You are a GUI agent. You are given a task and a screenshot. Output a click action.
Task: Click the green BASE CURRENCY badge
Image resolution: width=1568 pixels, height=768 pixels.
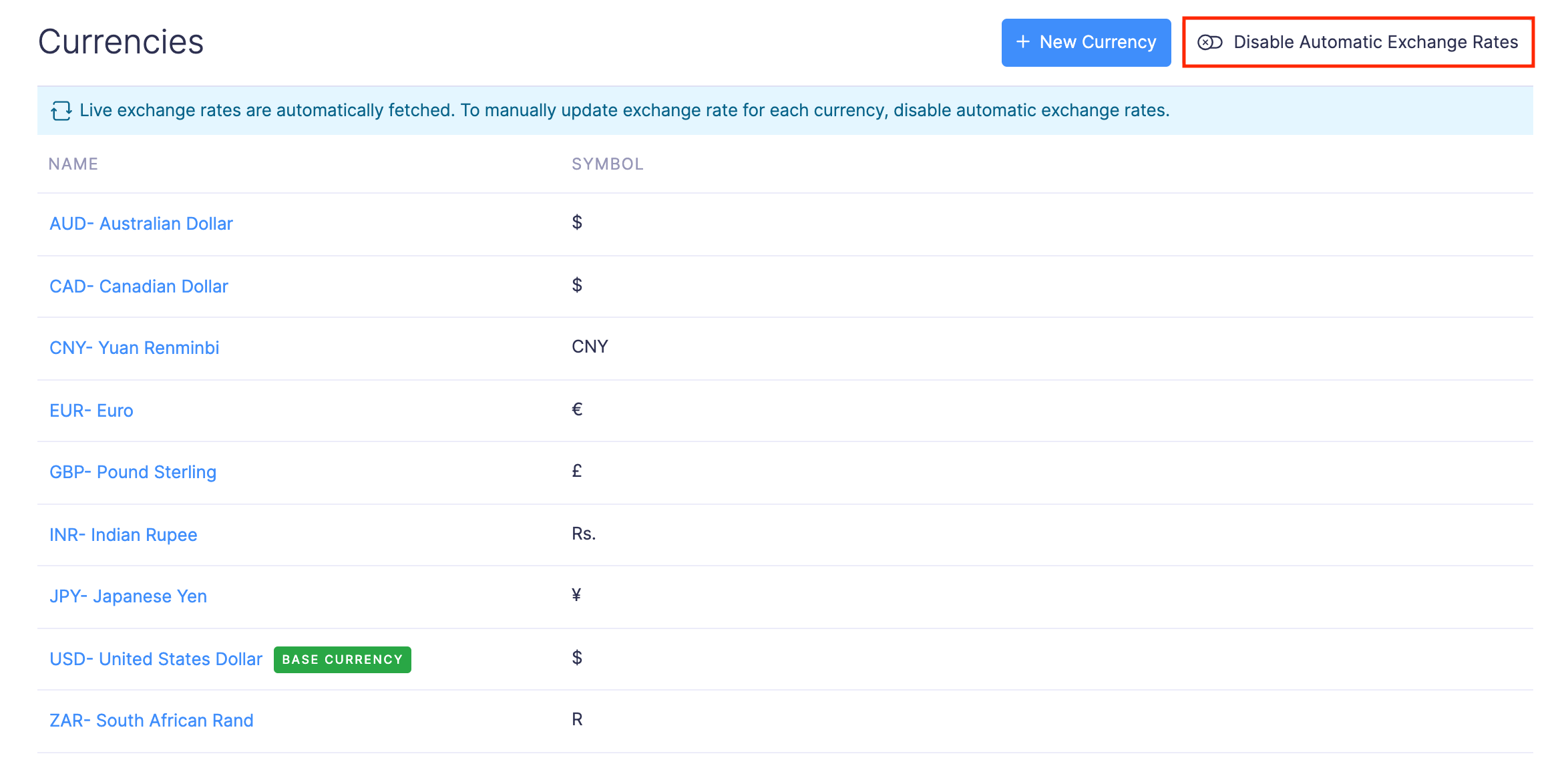(x=342, y=660)
